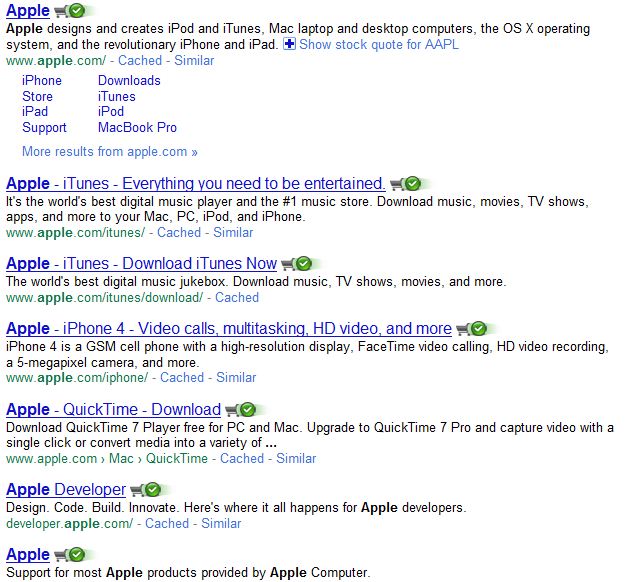This screenshot has width=630, height=582.
Task: Click the cart icon beside 'Apple Developer'
Action: click(x=137, y=490)
